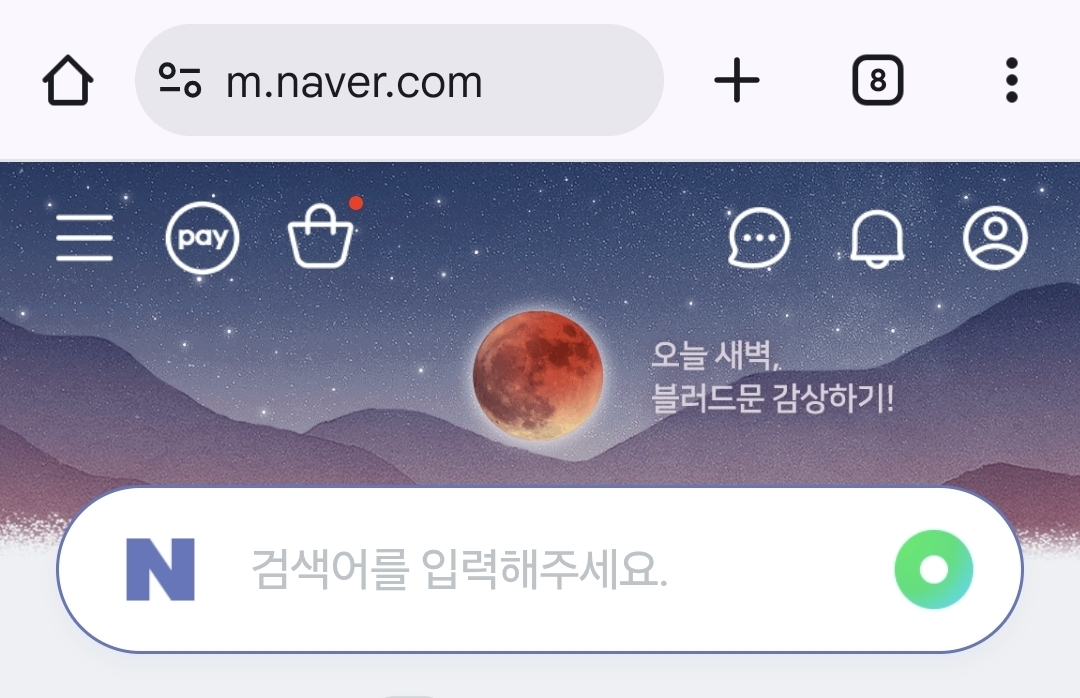Click the '오늘 새벽,' banner text
The image size is (1080, 698).
[x=715, y=356]
